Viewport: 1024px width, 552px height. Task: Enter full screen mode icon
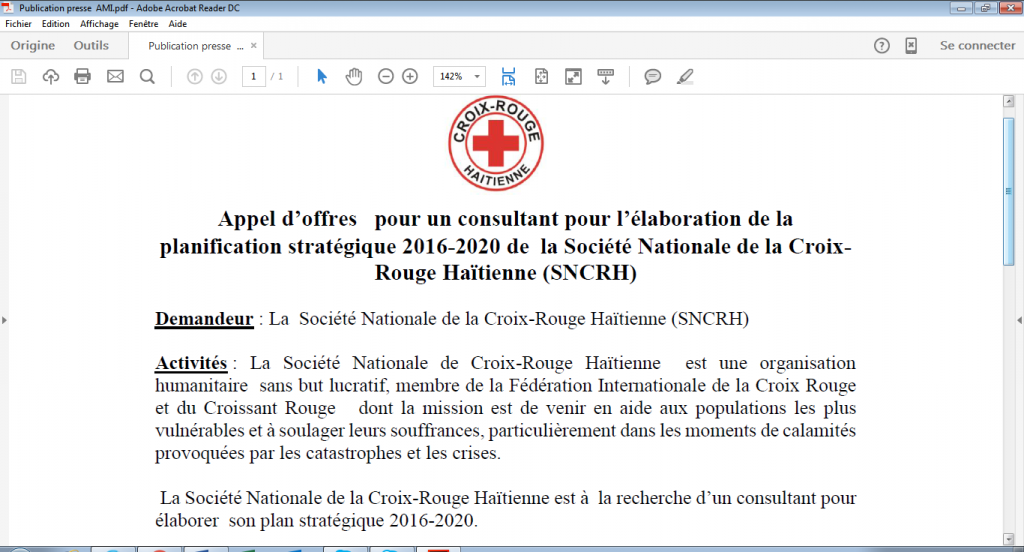point(573,76)
